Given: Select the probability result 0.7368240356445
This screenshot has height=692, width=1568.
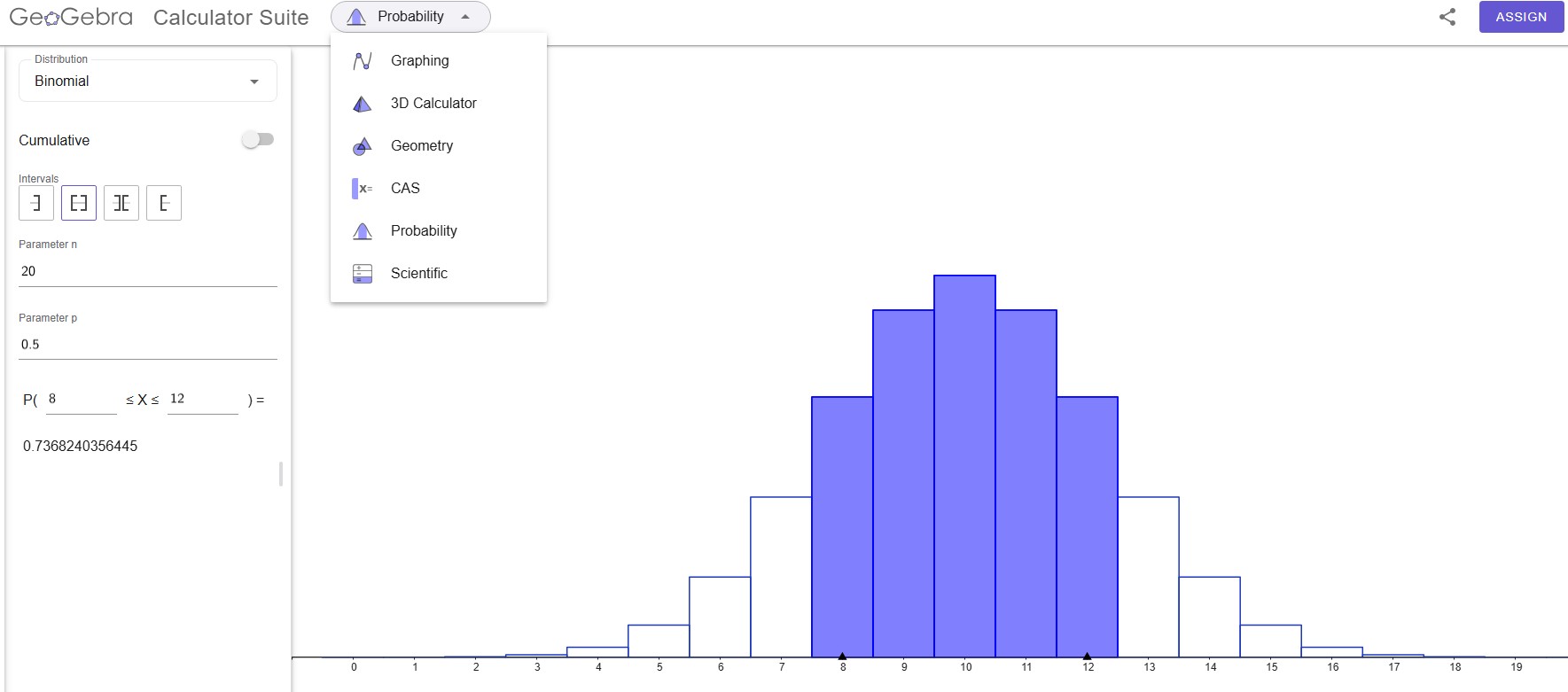Looking at the screenshot, I should click(80, 446).
